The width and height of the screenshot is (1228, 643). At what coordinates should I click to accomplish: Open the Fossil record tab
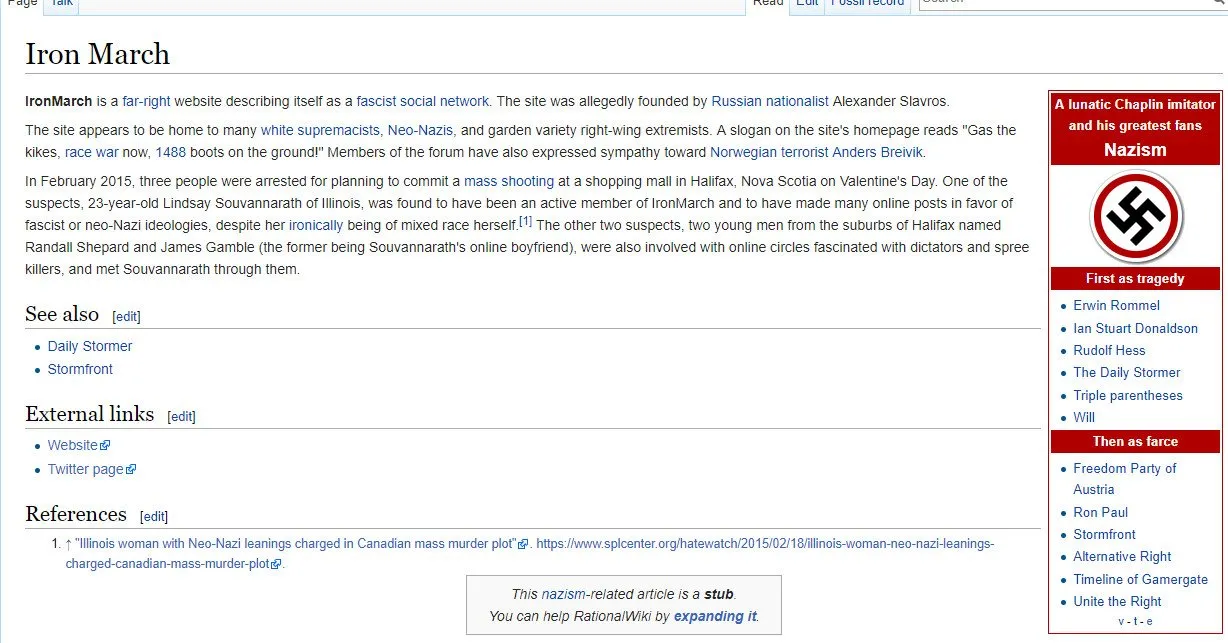coord(867,4)
